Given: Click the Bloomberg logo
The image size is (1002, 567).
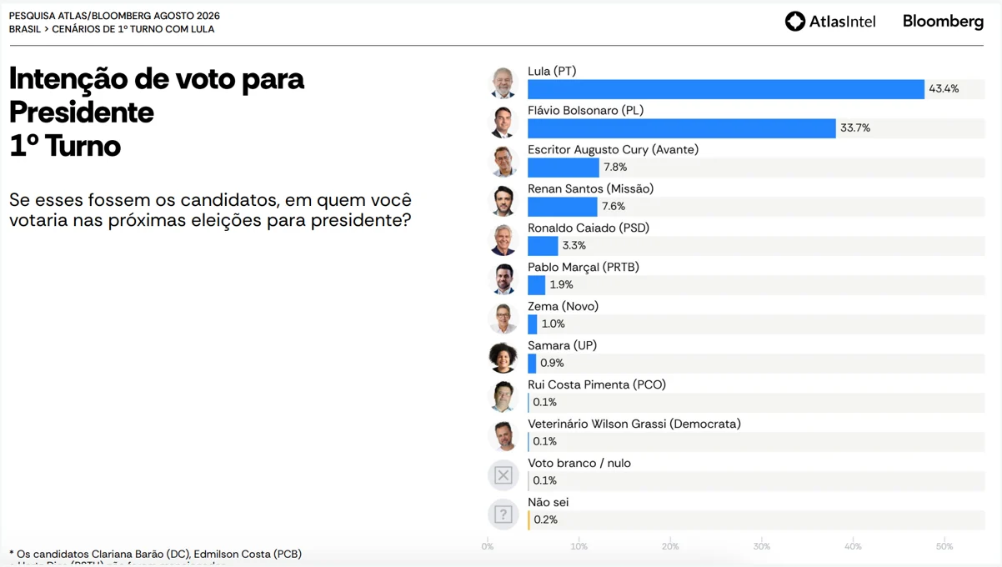Looking at the screenshot, I should (x=943, y=22).
